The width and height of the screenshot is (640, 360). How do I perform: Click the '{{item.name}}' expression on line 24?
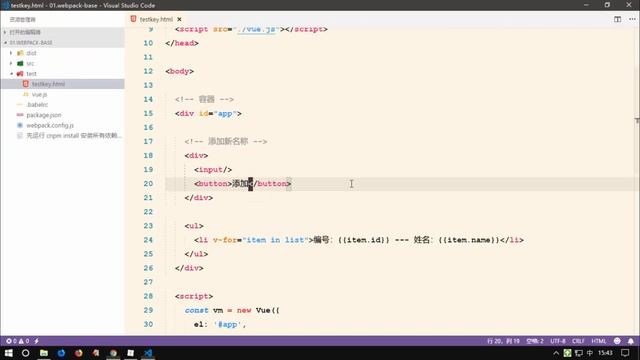click(469, 240)
